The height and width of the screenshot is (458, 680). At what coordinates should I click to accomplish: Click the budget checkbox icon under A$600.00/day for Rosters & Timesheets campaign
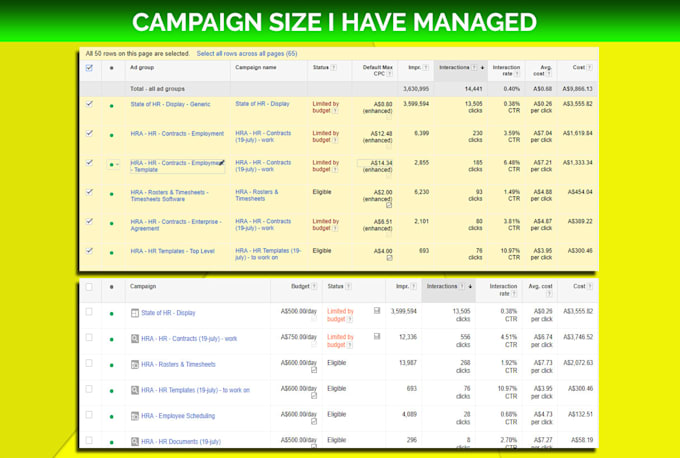click(314, 370)
